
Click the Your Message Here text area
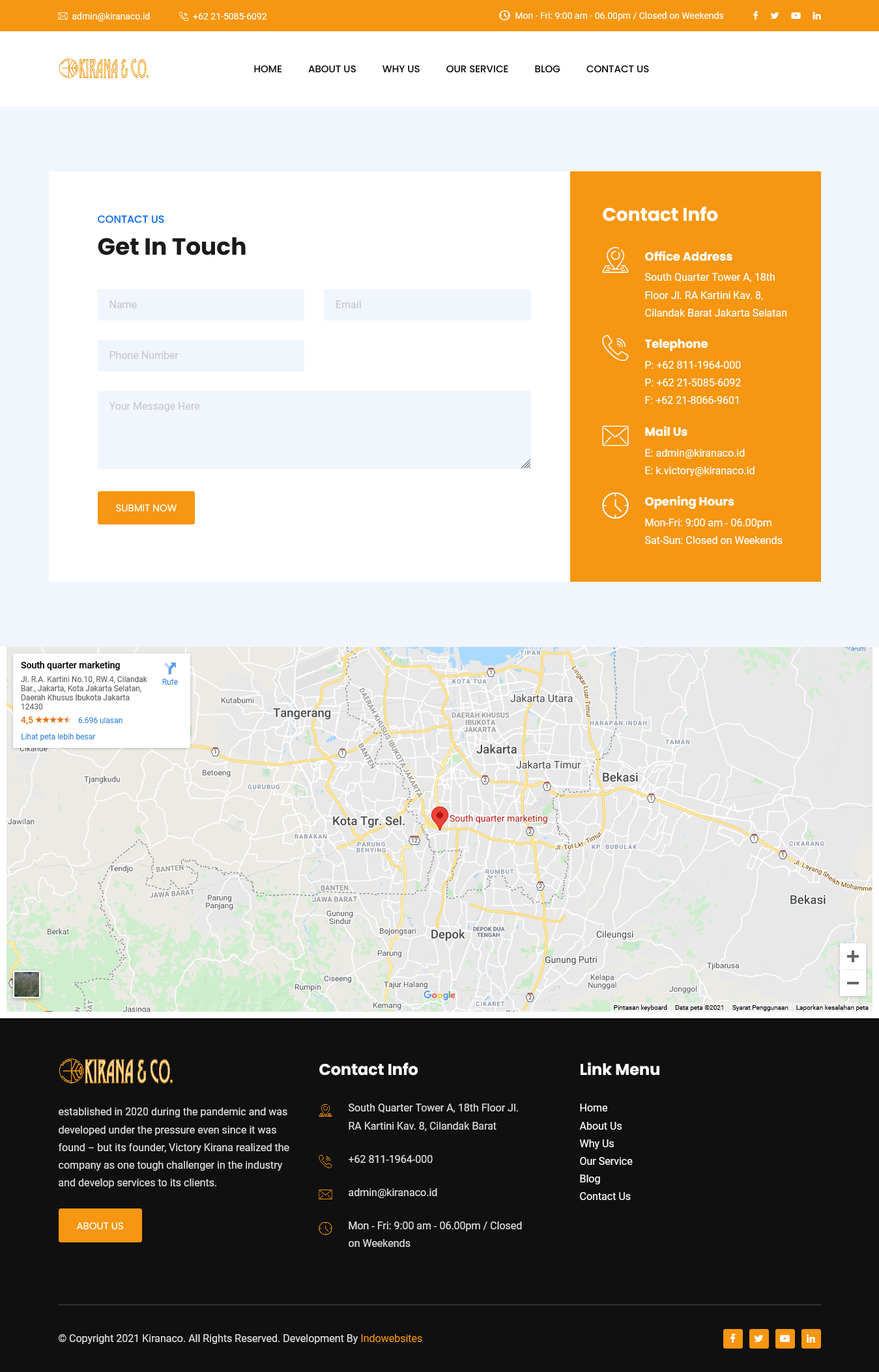(314, 430)
